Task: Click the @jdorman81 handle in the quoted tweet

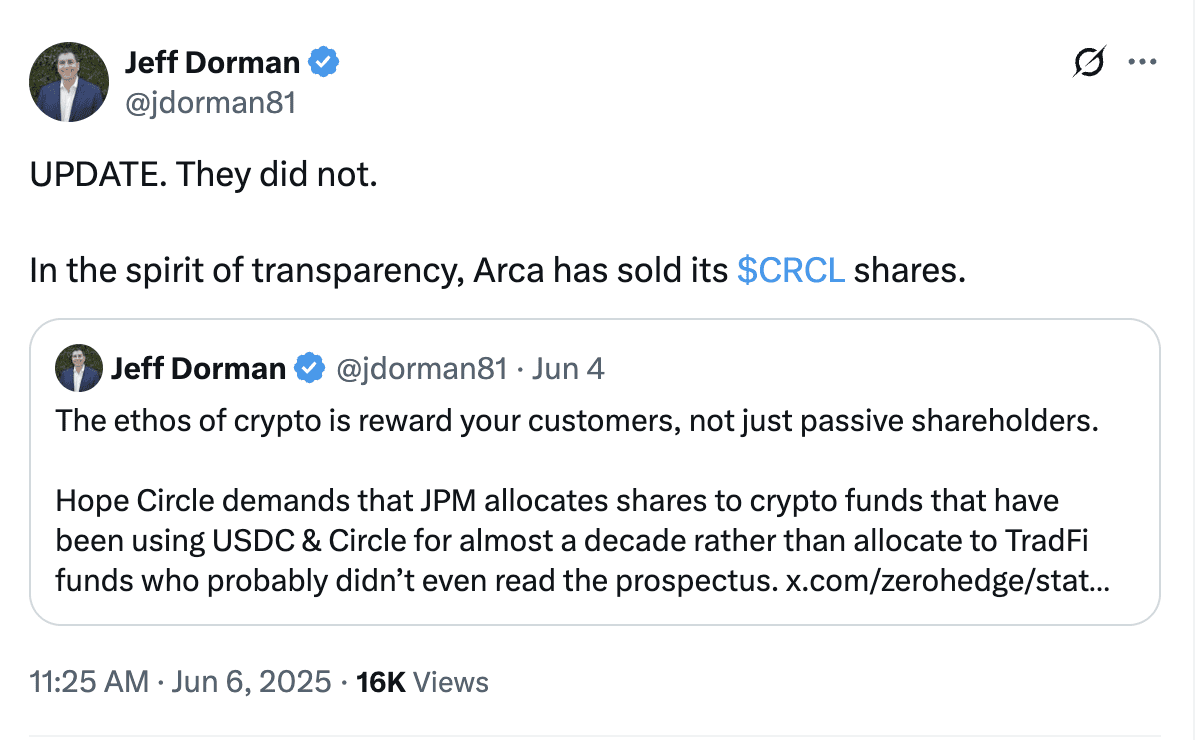Action: coord(422,368)
